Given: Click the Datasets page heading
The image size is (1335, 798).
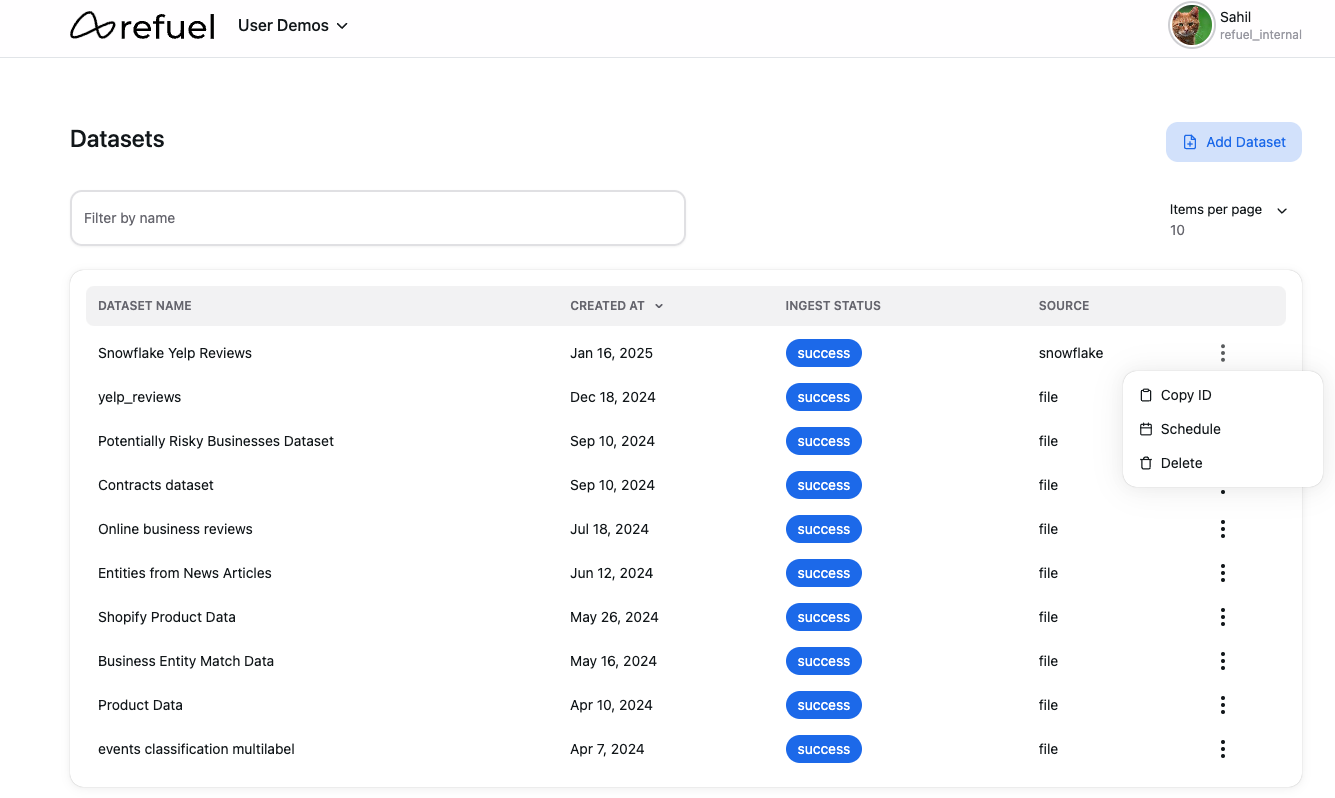Looking at the screenshot, I should point(117,139).
